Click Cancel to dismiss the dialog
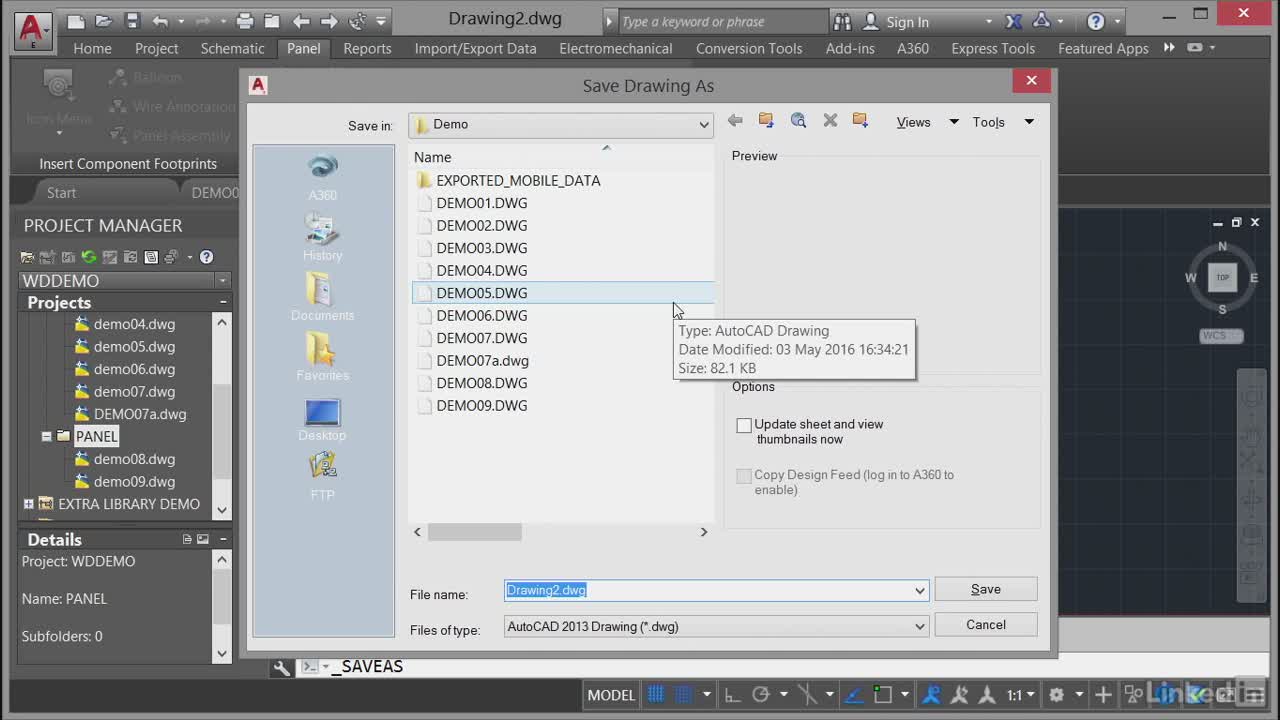 [985, 625]
